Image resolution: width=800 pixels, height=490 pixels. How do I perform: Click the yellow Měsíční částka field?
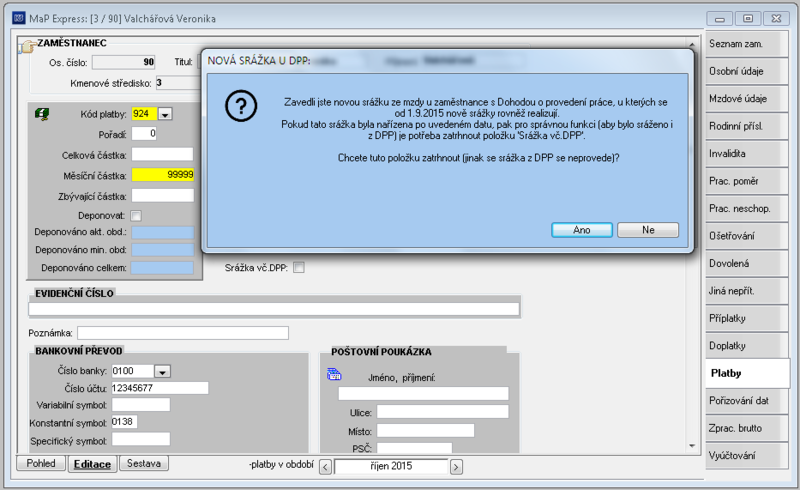163,175
